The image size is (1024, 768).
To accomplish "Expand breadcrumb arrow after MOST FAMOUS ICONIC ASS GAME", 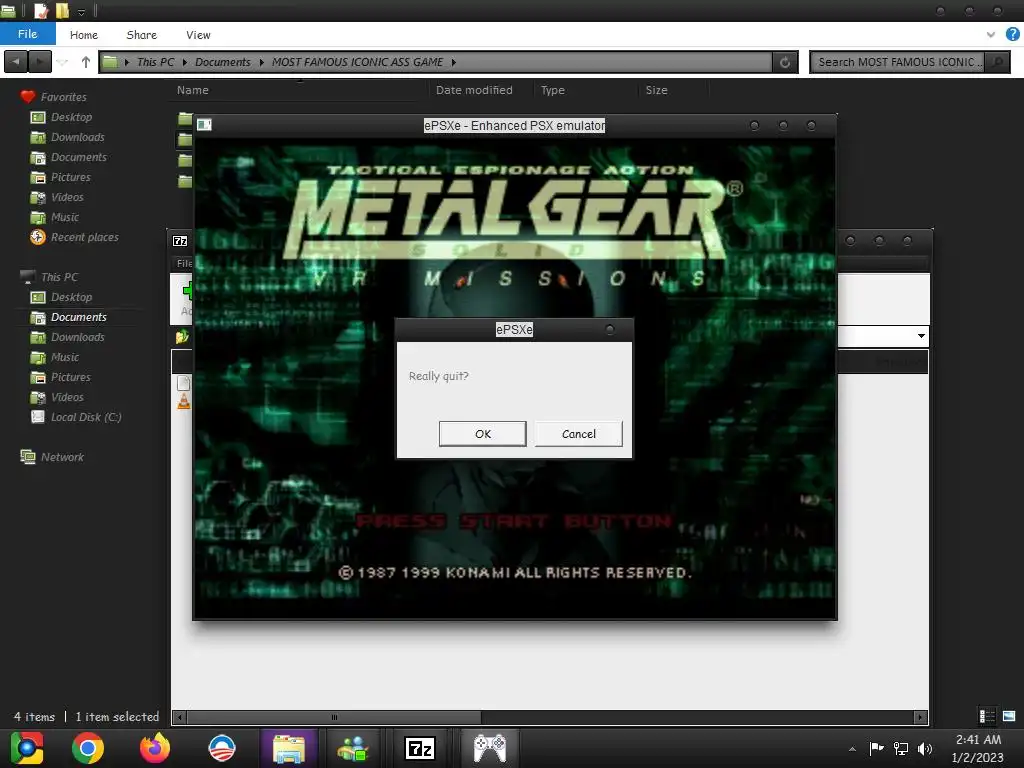I will (x=453, y=62).
